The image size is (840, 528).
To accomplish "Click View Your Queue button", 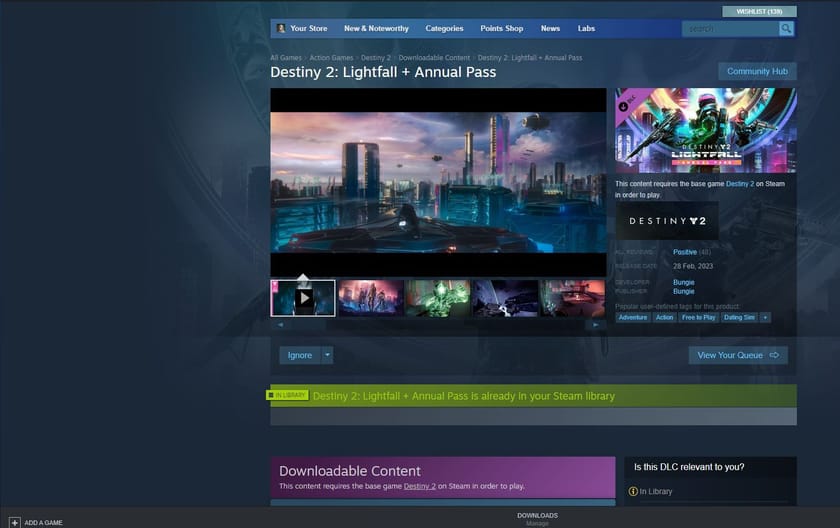I will coord(738,355).
